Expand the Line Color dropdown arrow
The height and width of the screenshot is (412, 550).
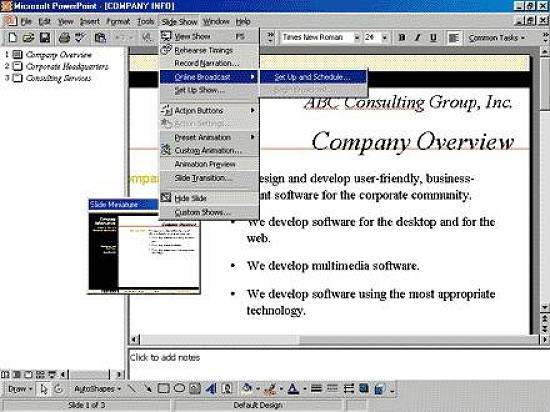281,389
